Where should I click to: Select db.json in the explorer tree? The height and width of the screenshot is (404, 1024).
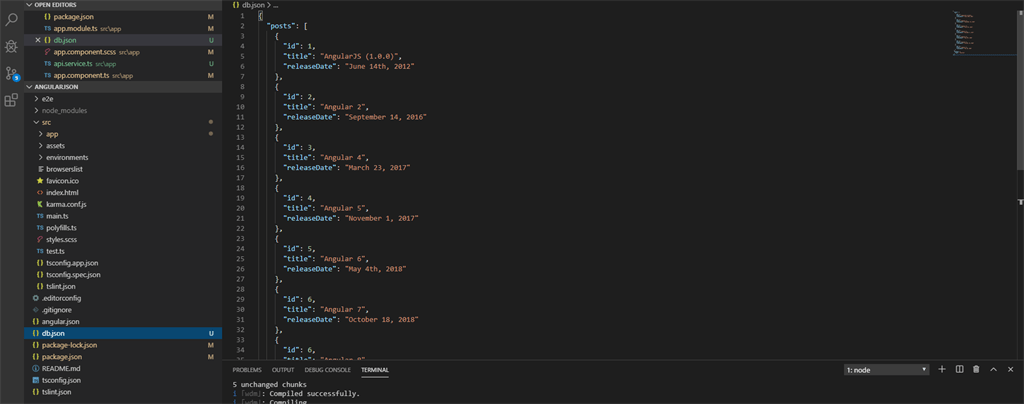(x=123, y=334)
